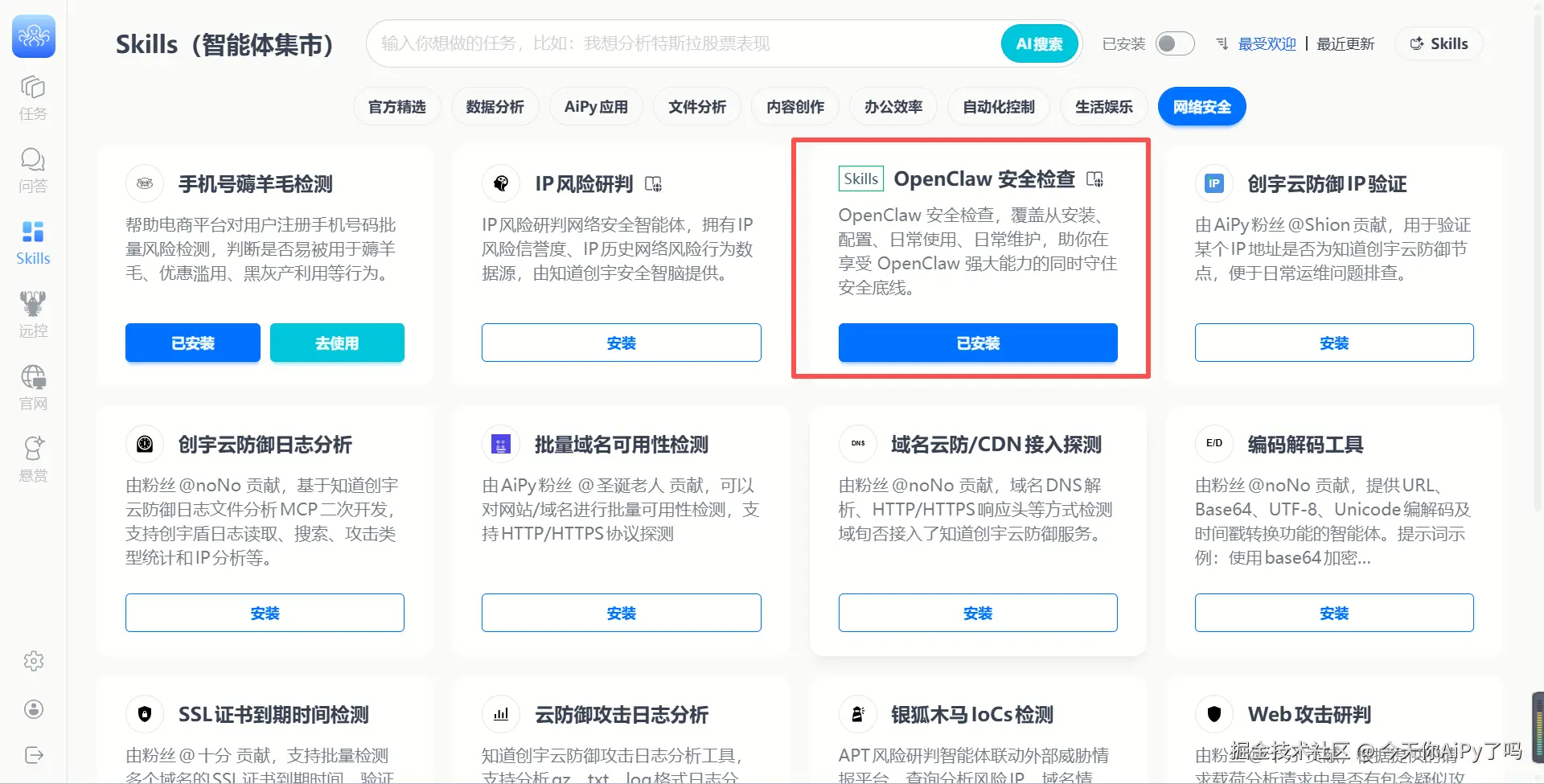The width and height of the screenshot is (1544, 784).
Task: Select the 自动化控制 category tab
Action: tap(1000, 107)
